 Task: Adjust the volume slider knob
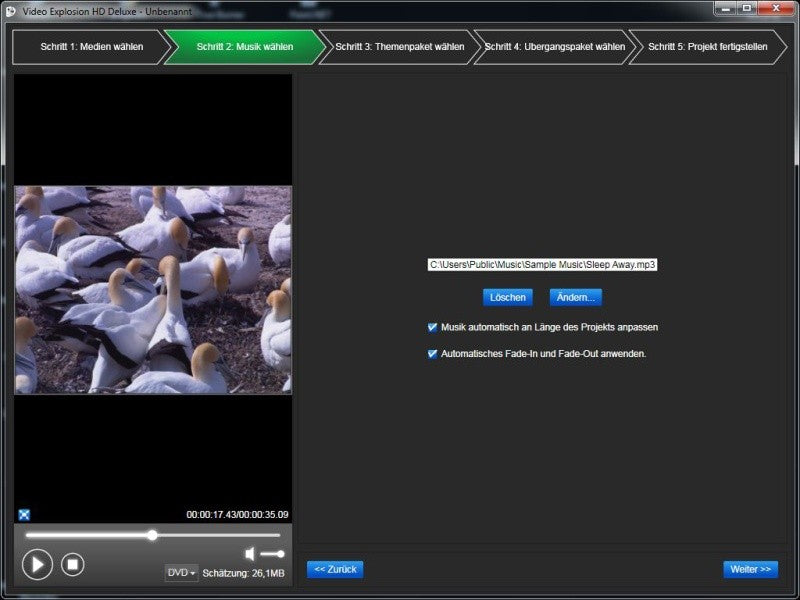point(280,554)
